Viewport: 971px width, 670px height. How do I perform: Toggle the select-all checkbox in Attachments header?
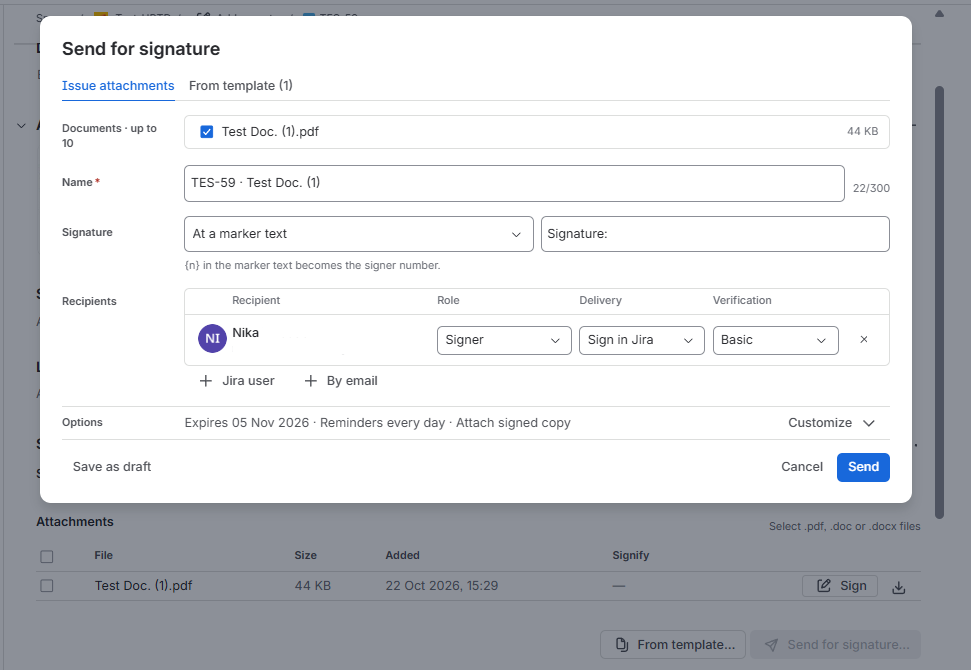[46, 556]
